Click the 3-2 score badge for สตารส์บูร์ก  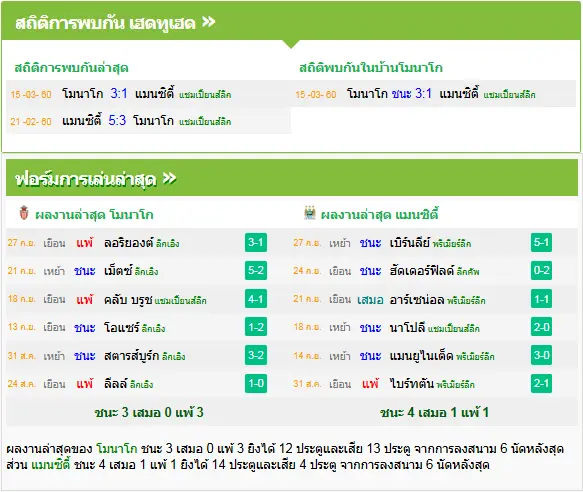[x=256, y=355]
